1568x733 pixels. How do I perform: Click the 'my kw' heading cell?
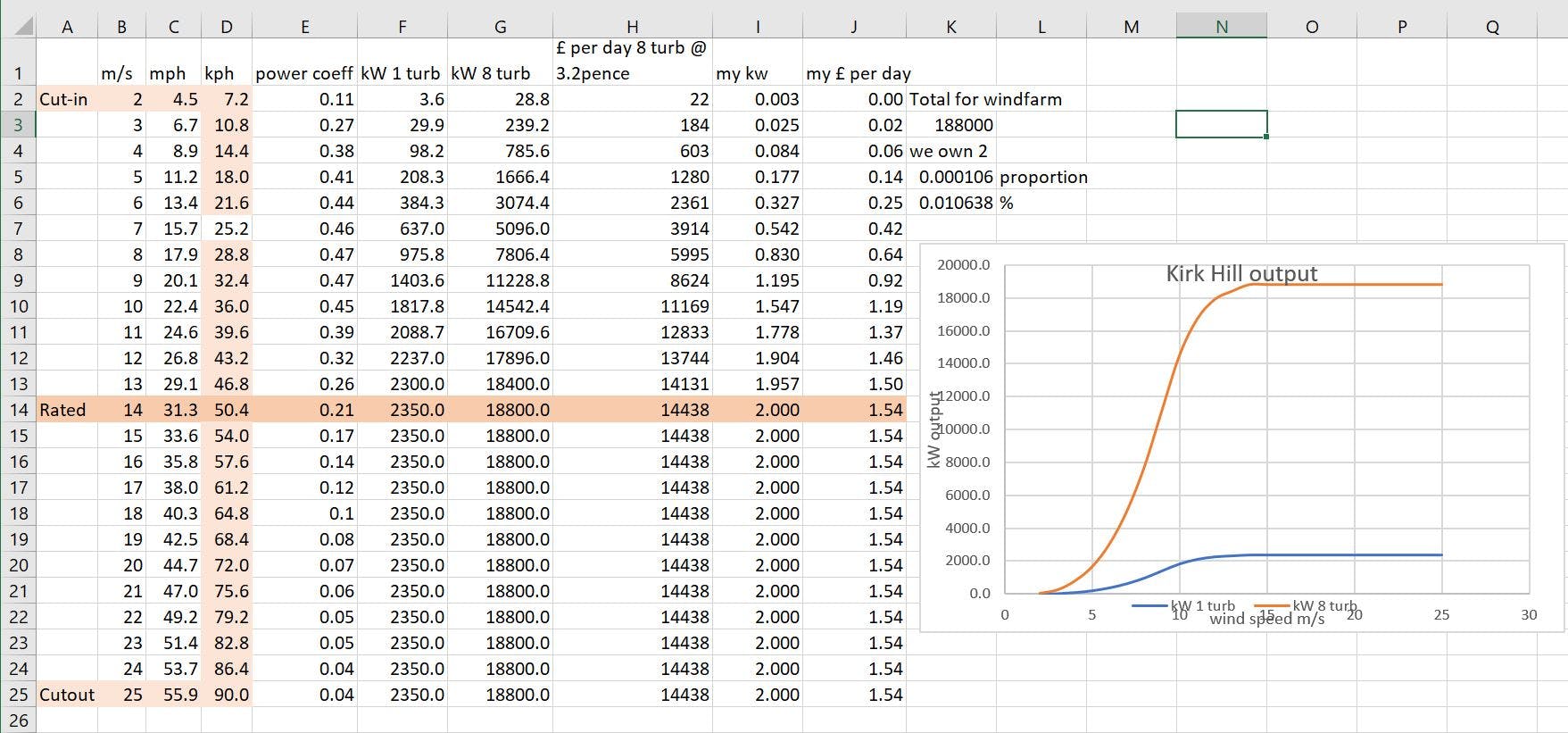click(758, 62)
